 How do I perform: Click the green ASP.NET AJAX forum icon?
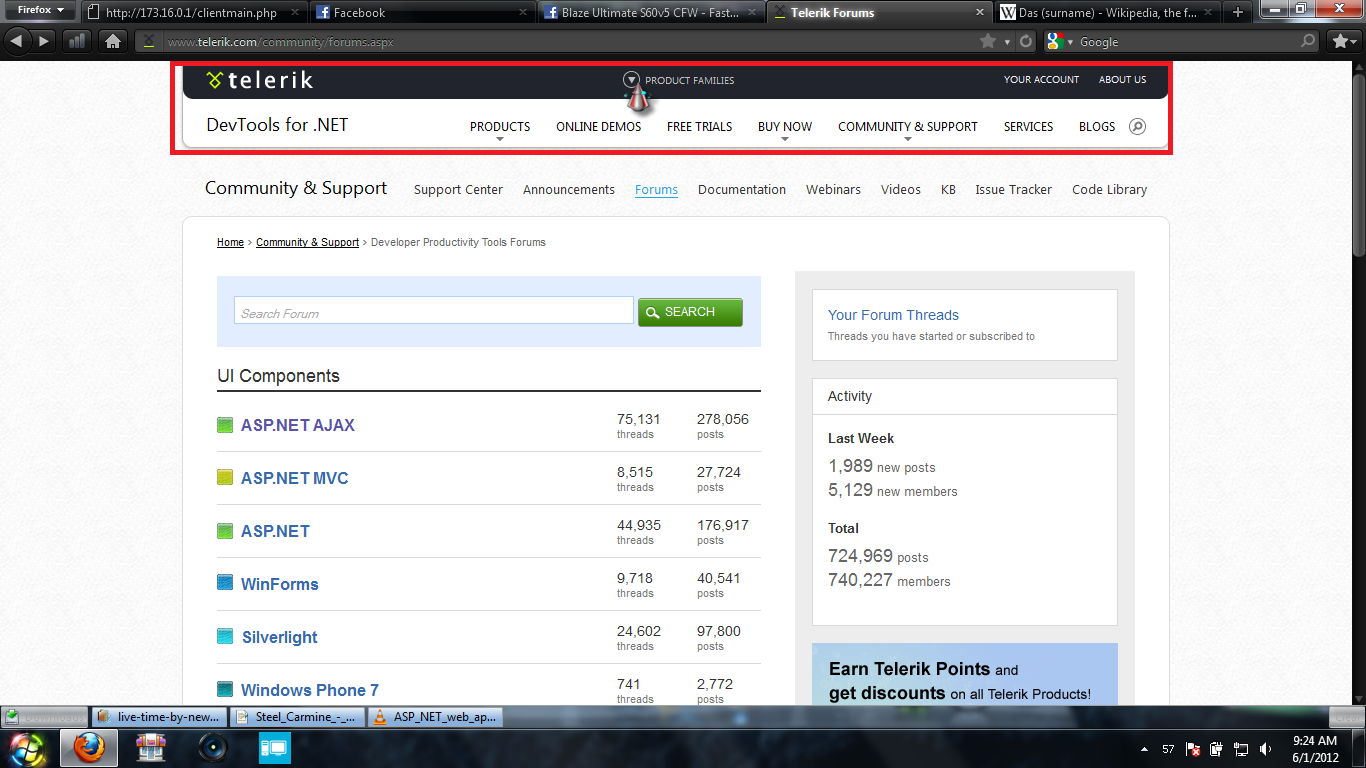pos(225,425)
